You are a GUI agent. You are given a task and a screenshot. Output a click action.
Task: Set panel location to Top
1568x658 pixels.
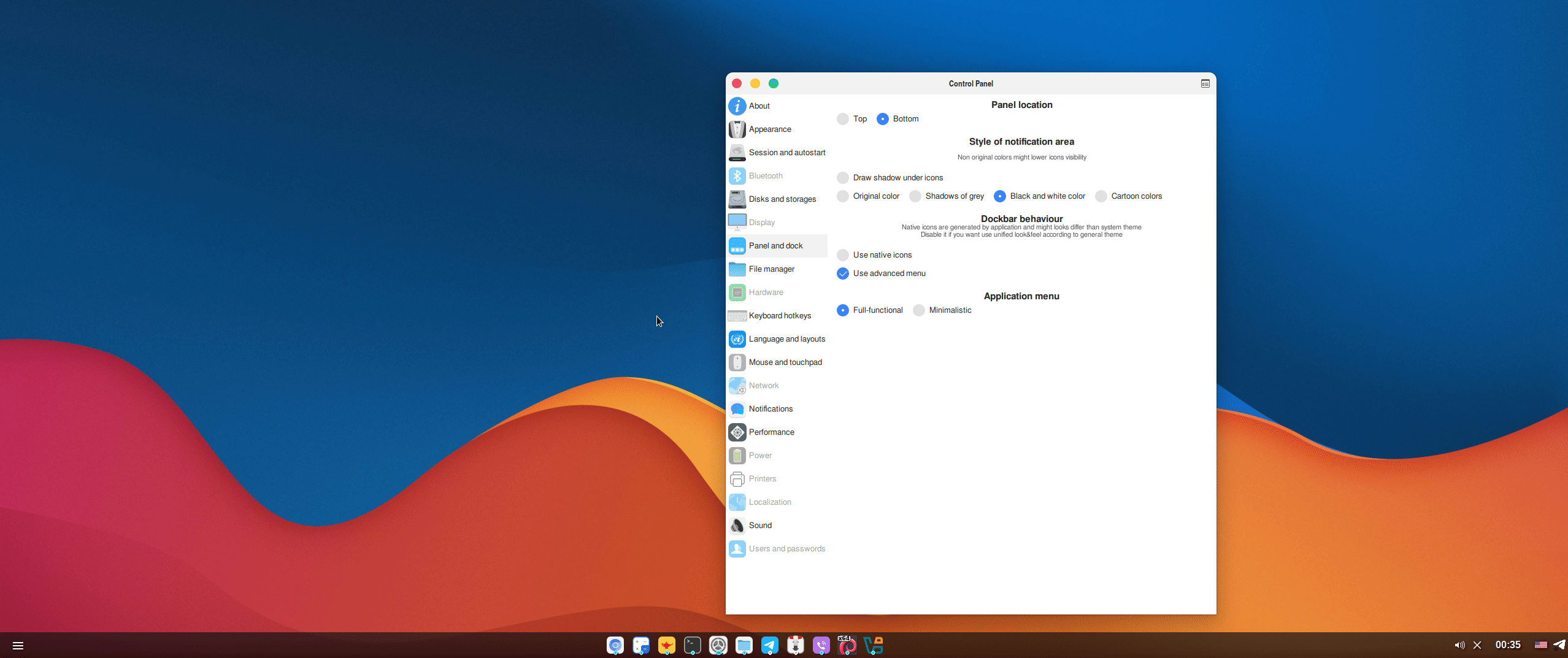843,119
